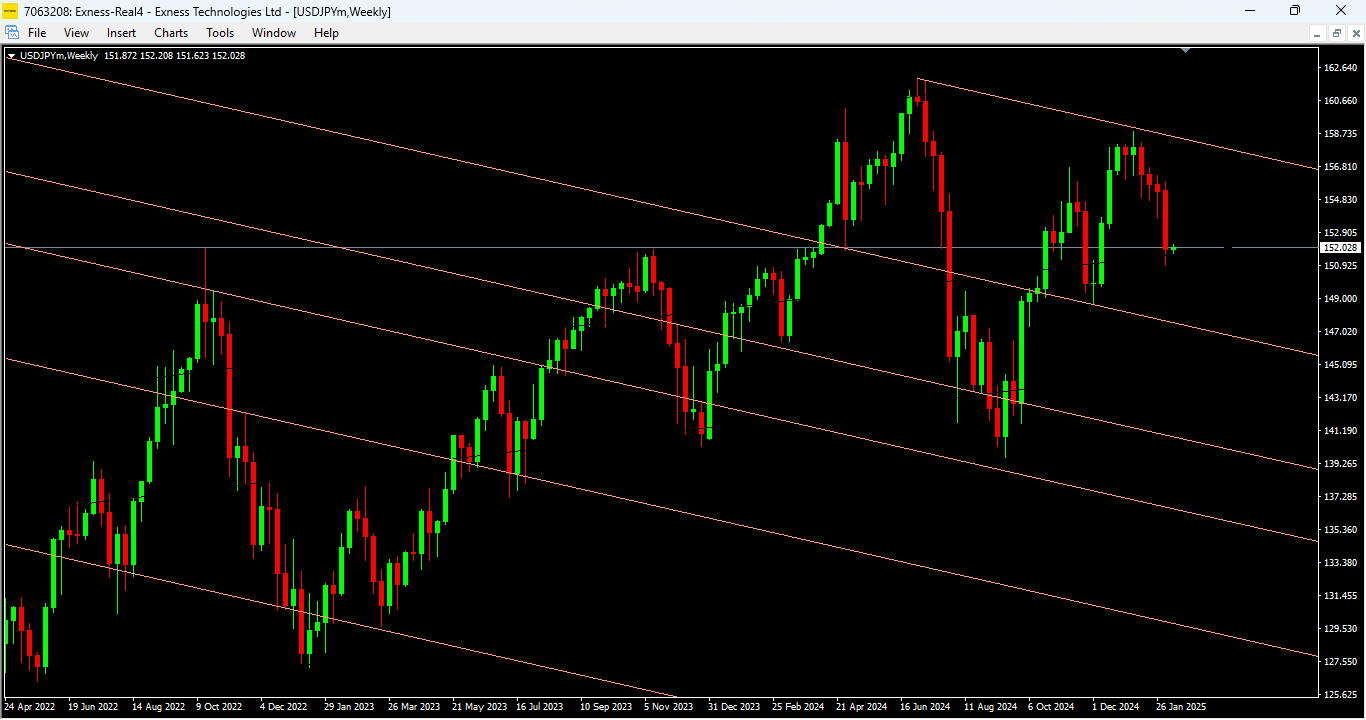
Task: Click the 29 Jan 2023 date on time axis
Action: [349, 707]
